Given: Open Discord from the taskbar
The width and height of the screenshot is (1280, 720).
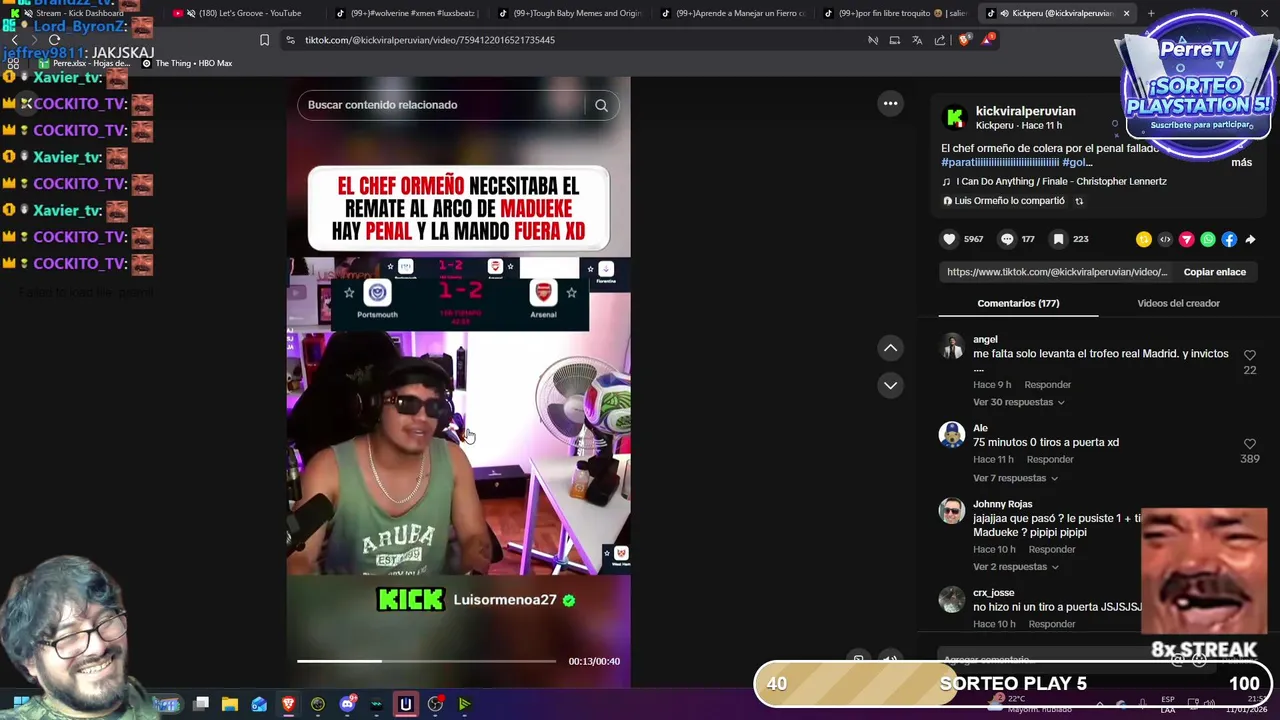Looking at the screenshot, I should pyautogui.click(x=347, y=704).
